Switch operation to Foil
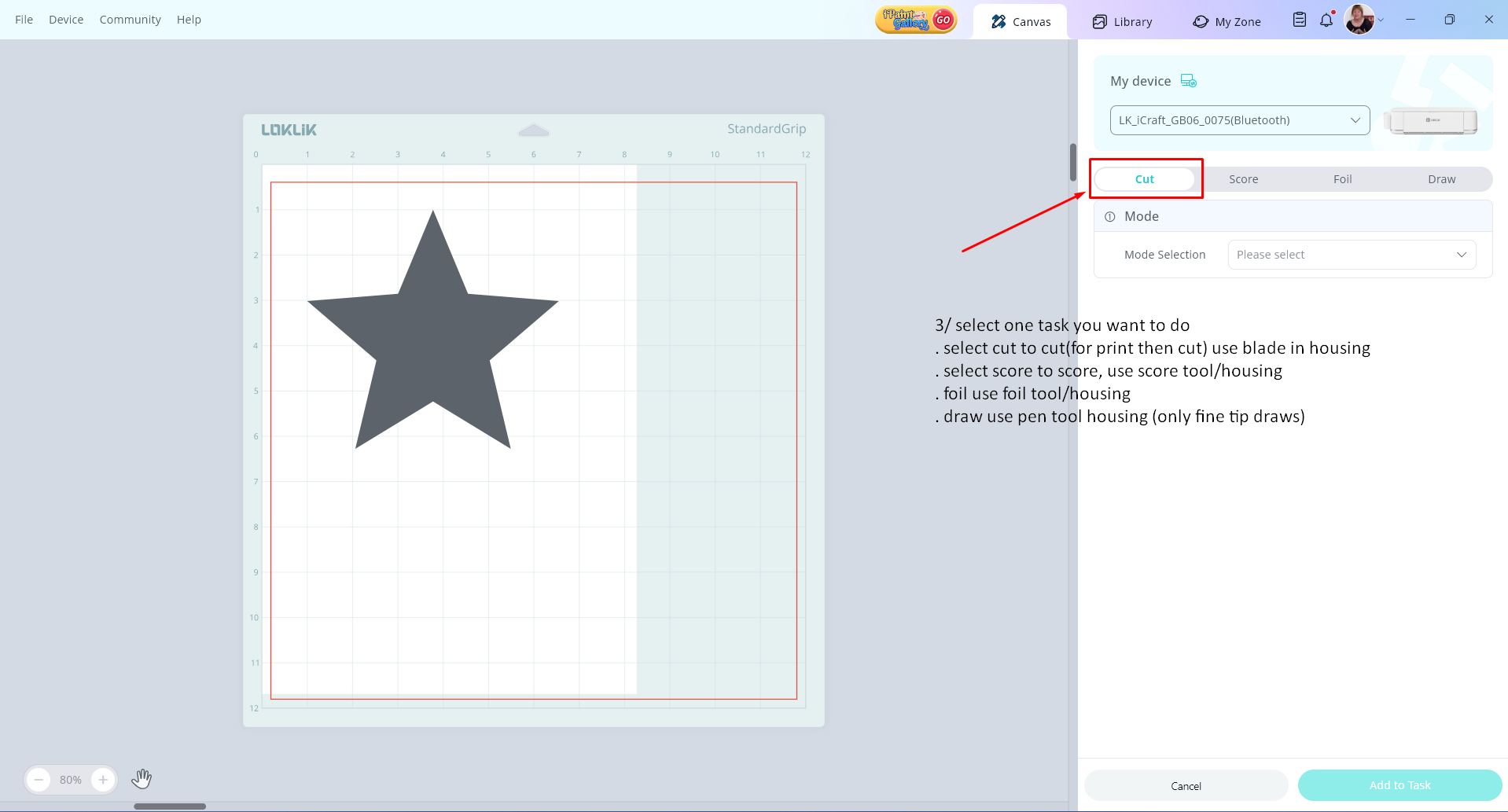This screenshot has height=812, width=1508. (x=1342, y=179)
